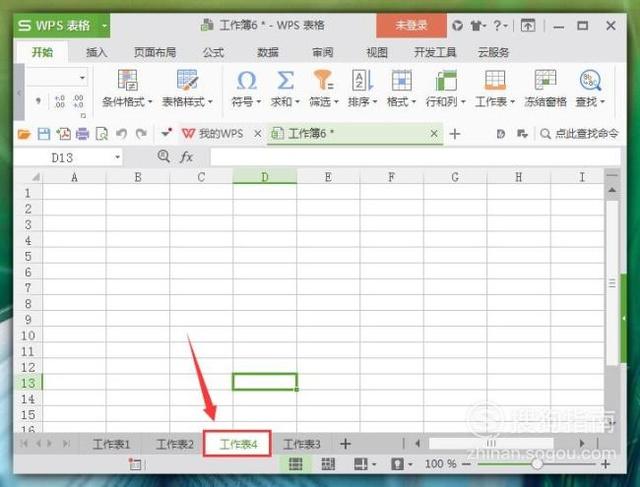
Task: Click the Sort (排序) icon
Action: [x=362, y=80]
